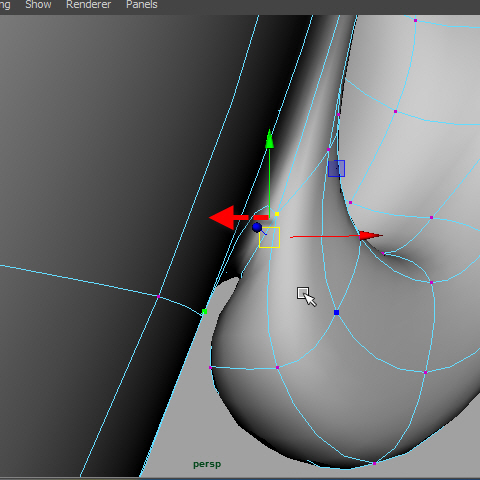Select the magenta vertex left of the green vertex

click(x=158, y=296)
